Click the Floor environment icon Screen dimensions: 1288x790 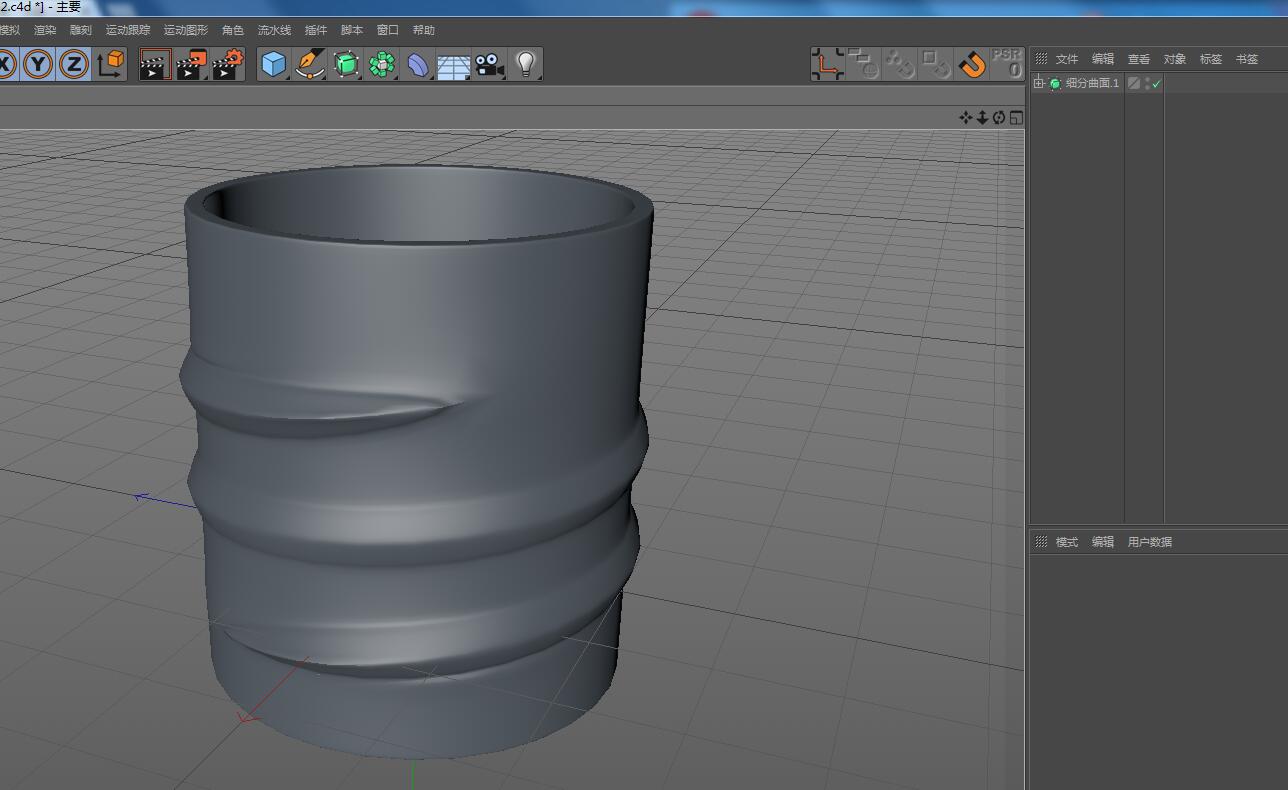[x=453, y=66]
